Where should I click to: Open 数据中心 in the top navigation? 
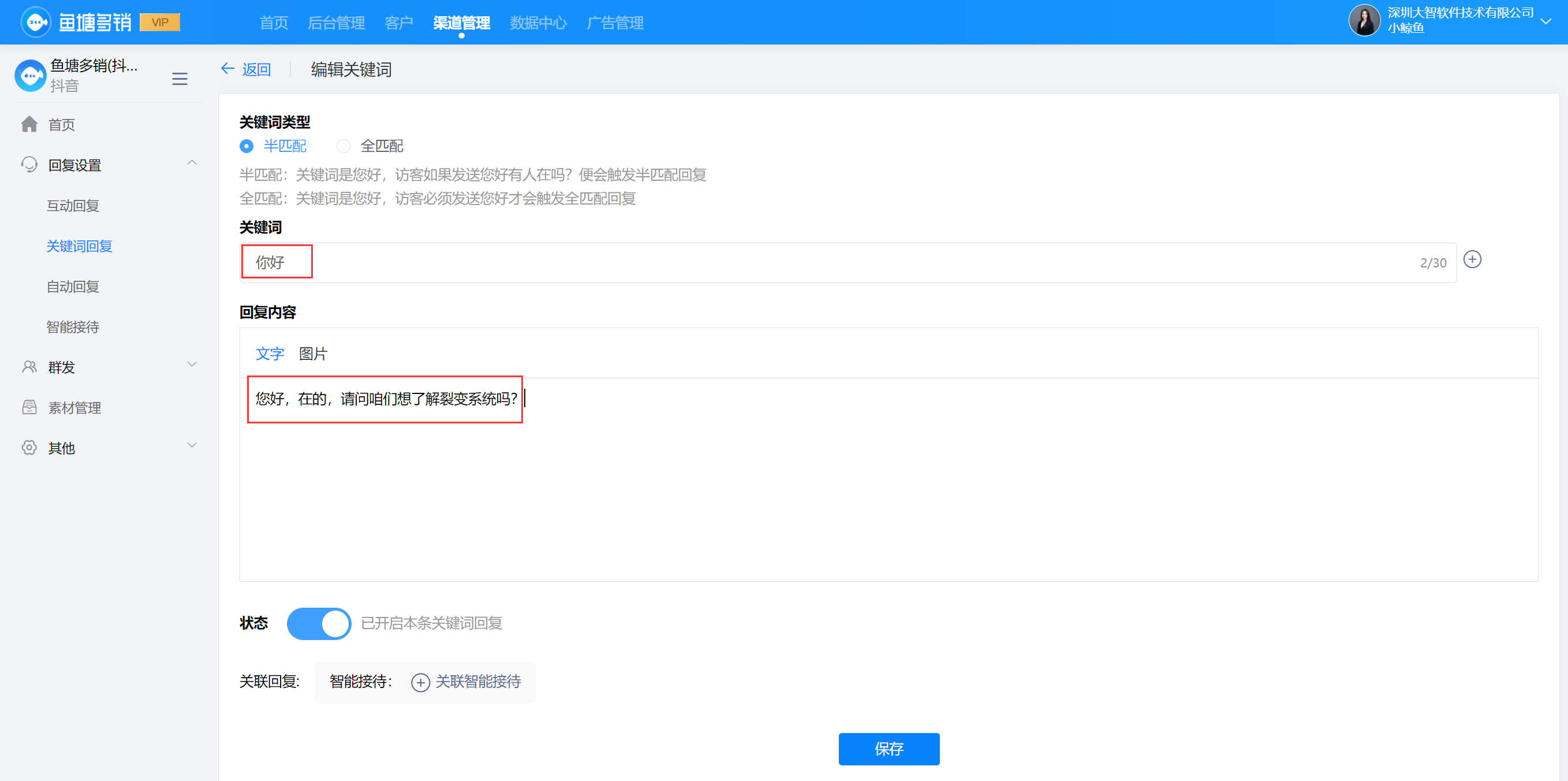(x=537, y=23)
